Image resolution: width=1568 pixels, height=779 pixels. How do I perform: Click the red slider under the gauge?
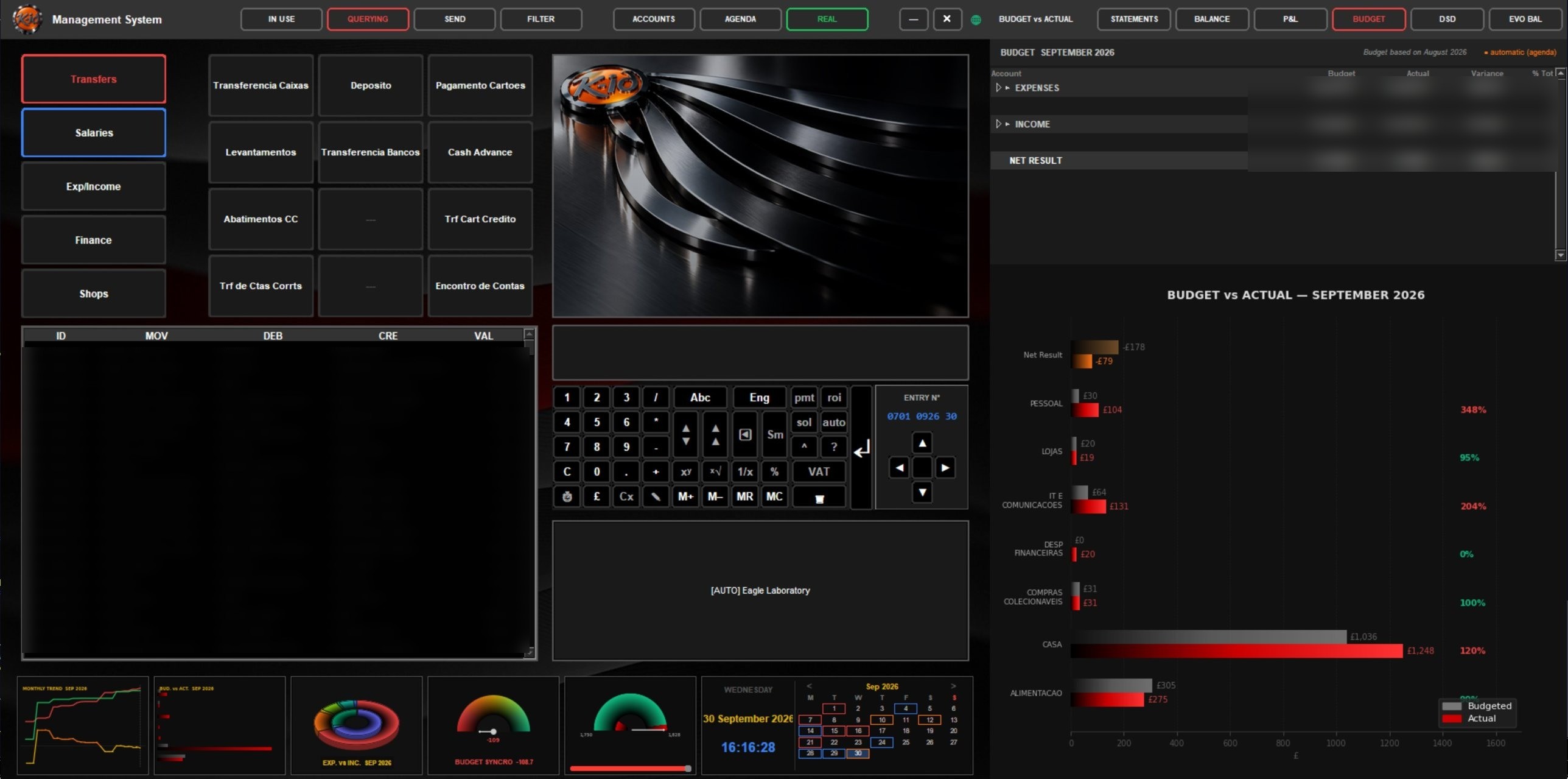point(630,768)
